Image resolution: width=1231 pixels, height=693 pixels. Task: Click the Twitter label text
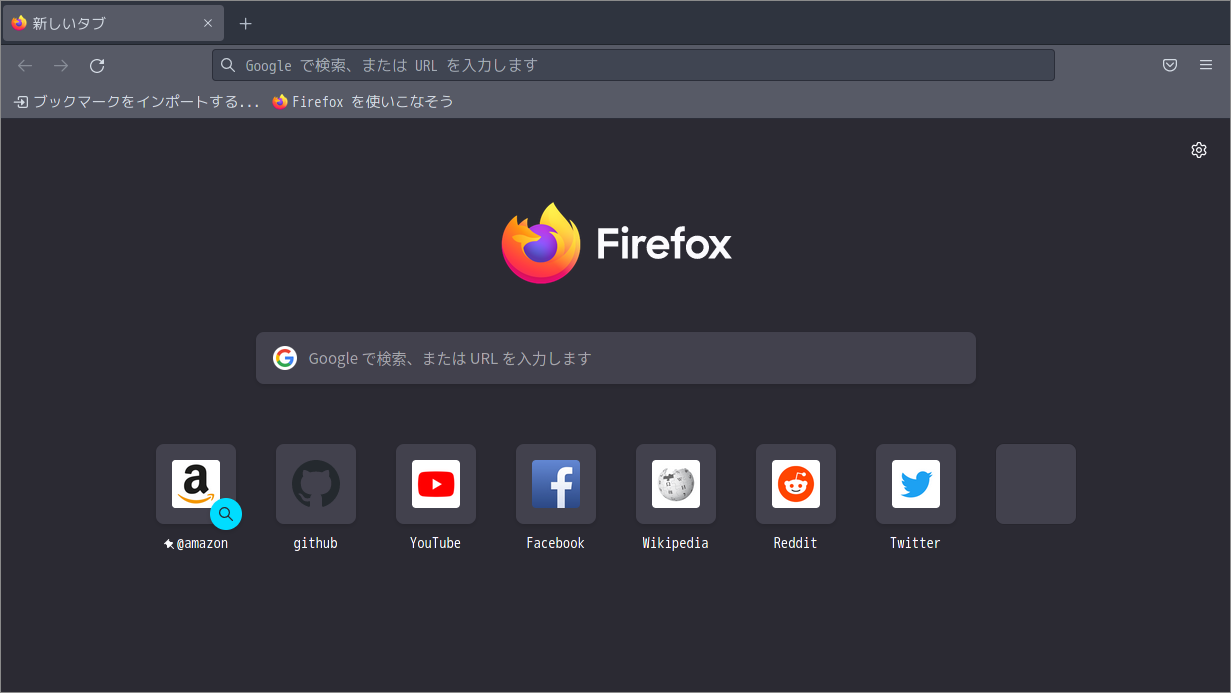click(x=916, y=543)
